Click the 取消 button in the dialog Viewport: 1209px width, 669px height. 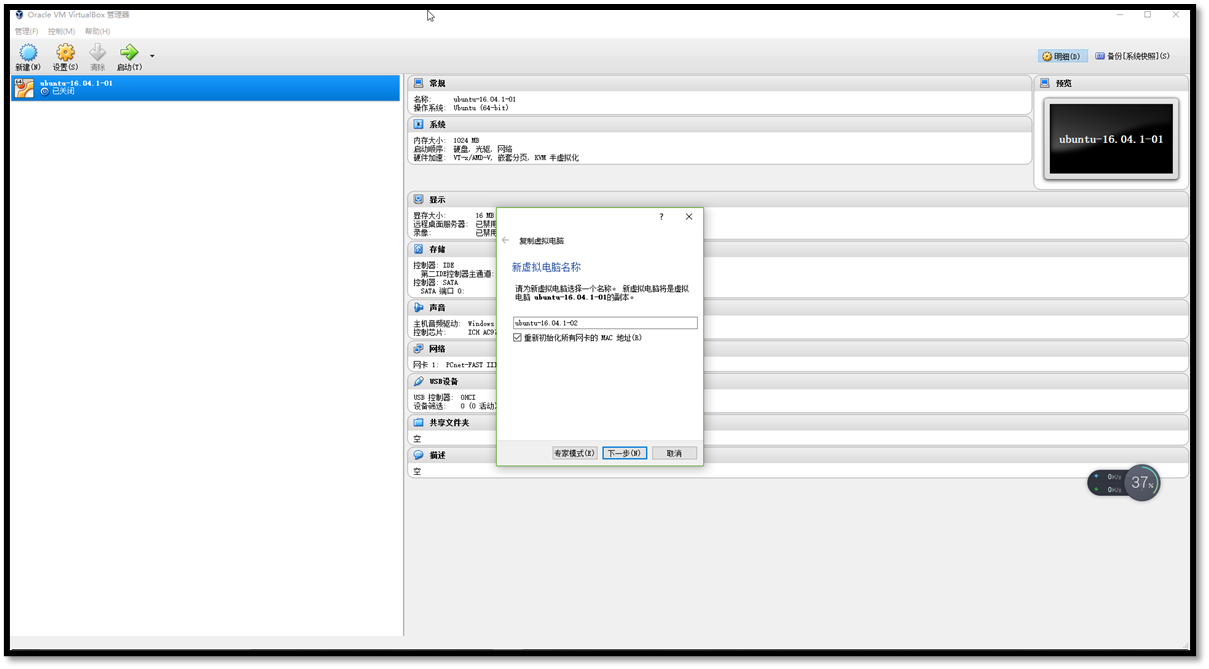pos(674,453)
